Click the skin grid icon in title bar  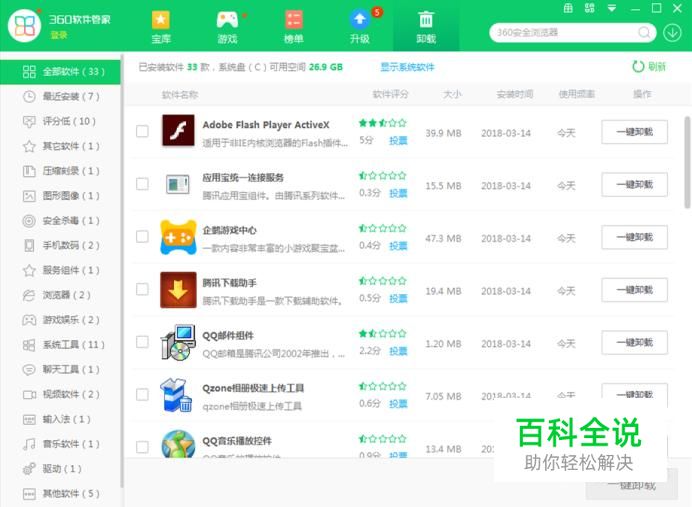(590, 8)
